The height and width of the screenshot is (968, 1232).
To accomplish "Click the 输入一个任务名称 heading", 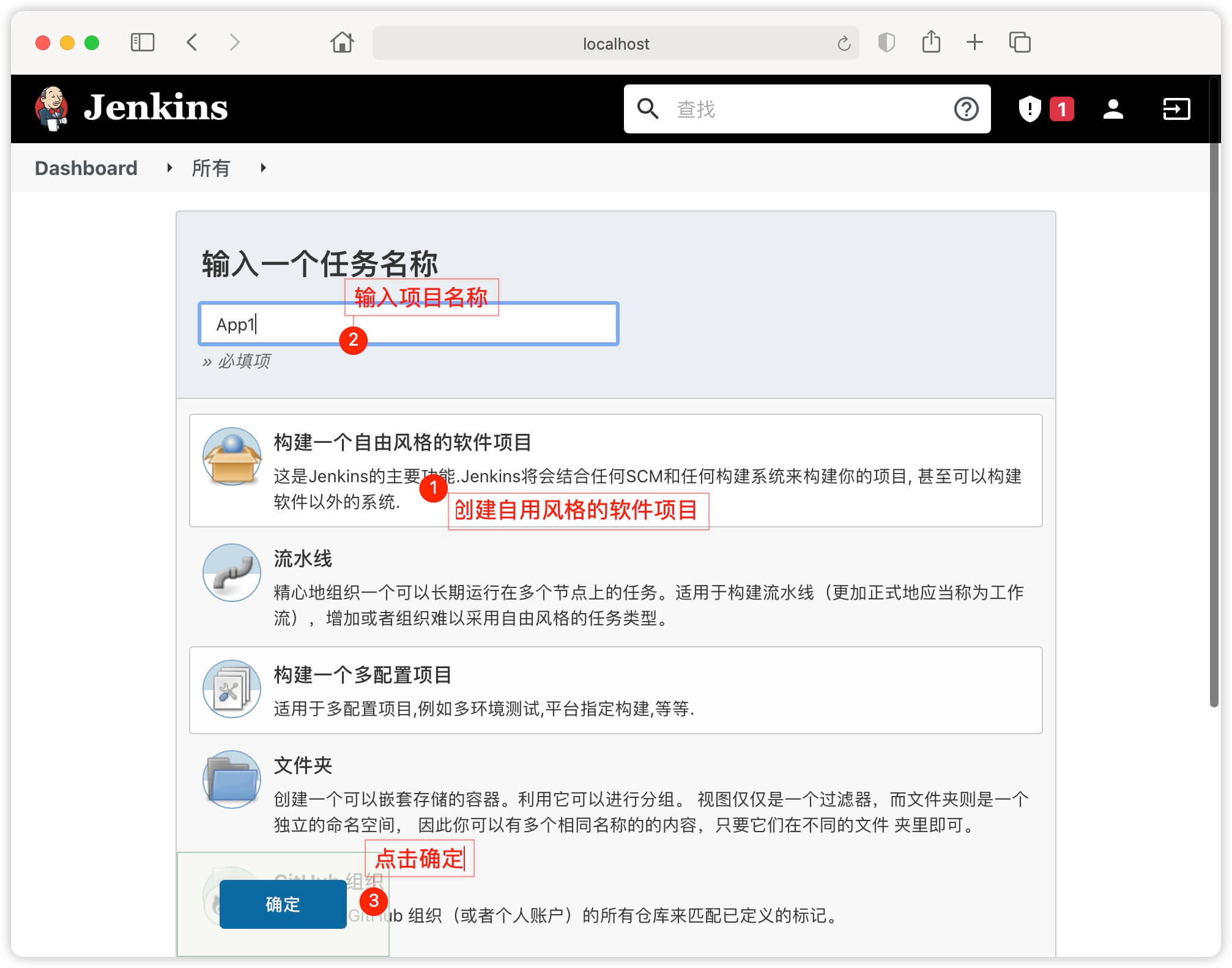I will tap(320, 264).
